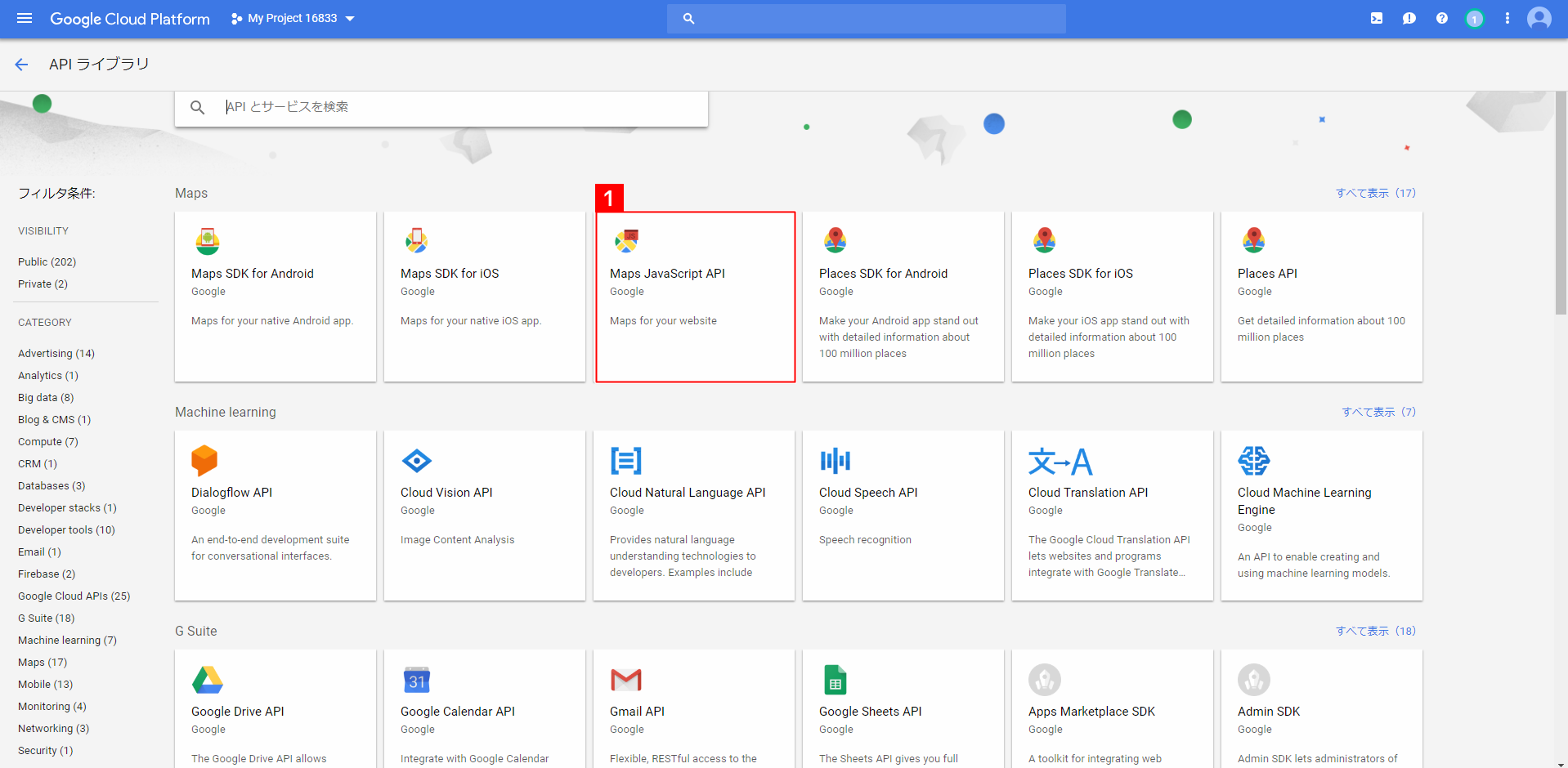Filter by Public (202) visibility
1568x768 pixels.
click(47, 262)
